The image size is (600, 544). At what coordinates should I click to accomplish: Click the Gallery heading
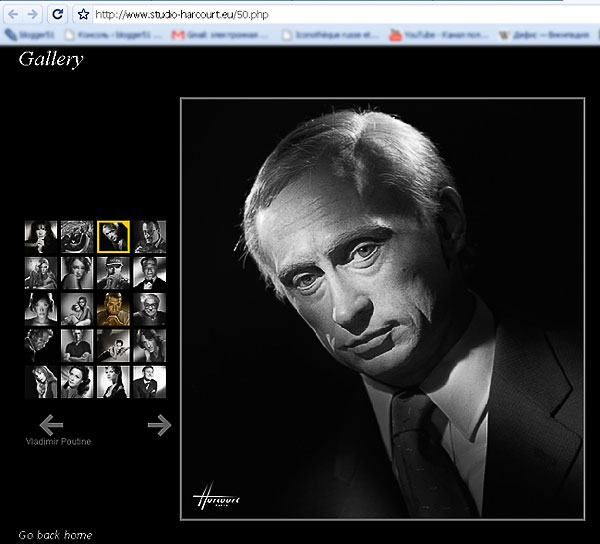51,59
